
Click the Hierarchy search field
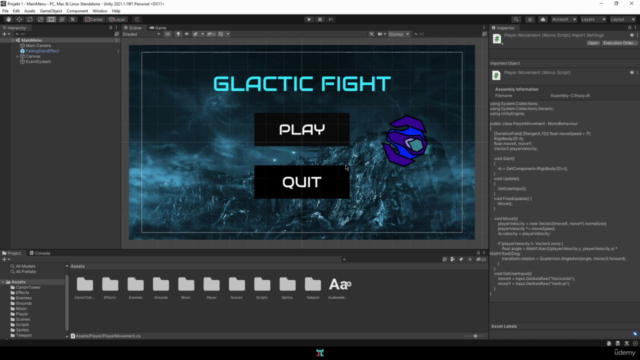pos(63,34)
